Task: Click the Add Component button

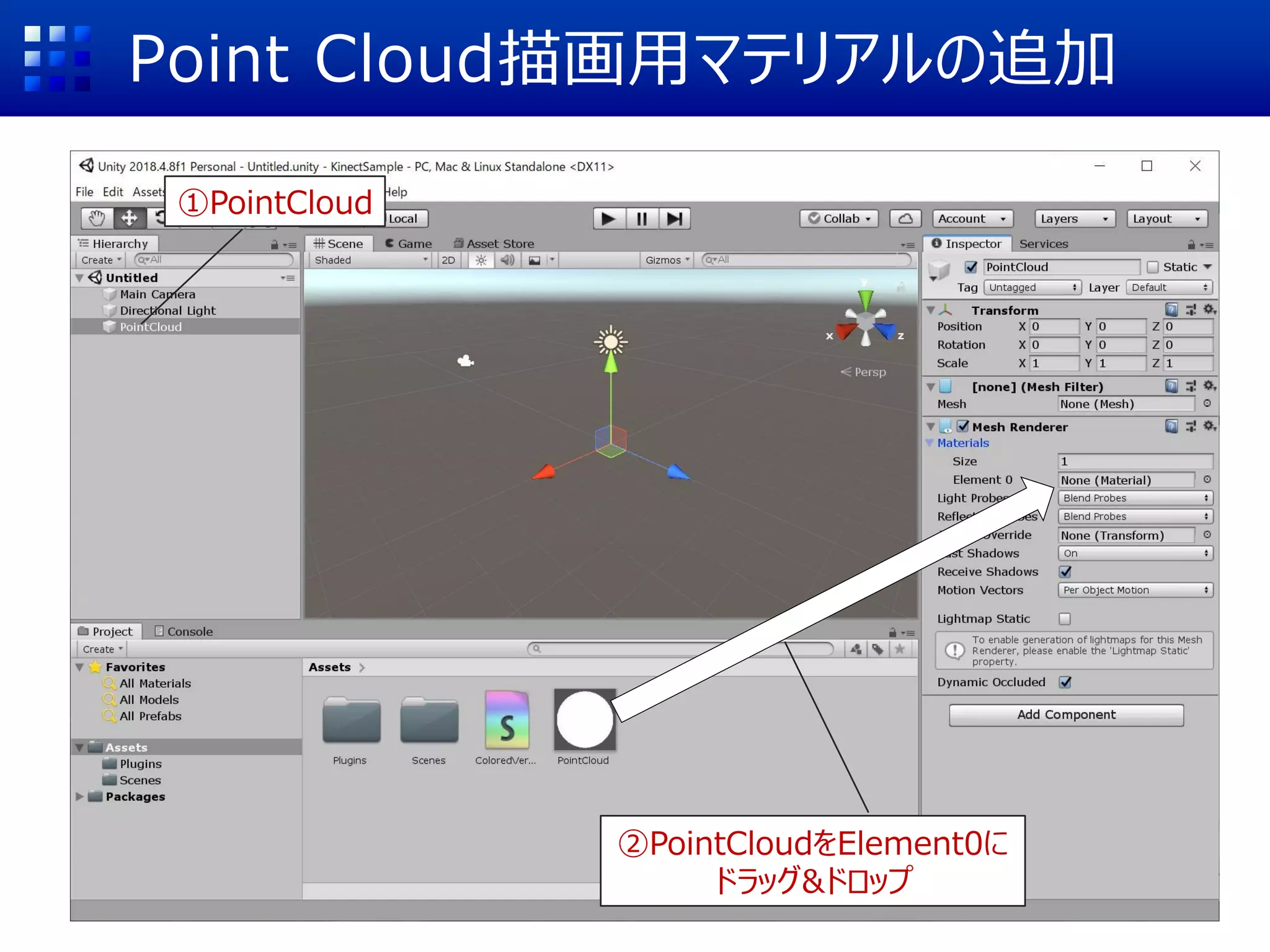Action: [1066, 715]
